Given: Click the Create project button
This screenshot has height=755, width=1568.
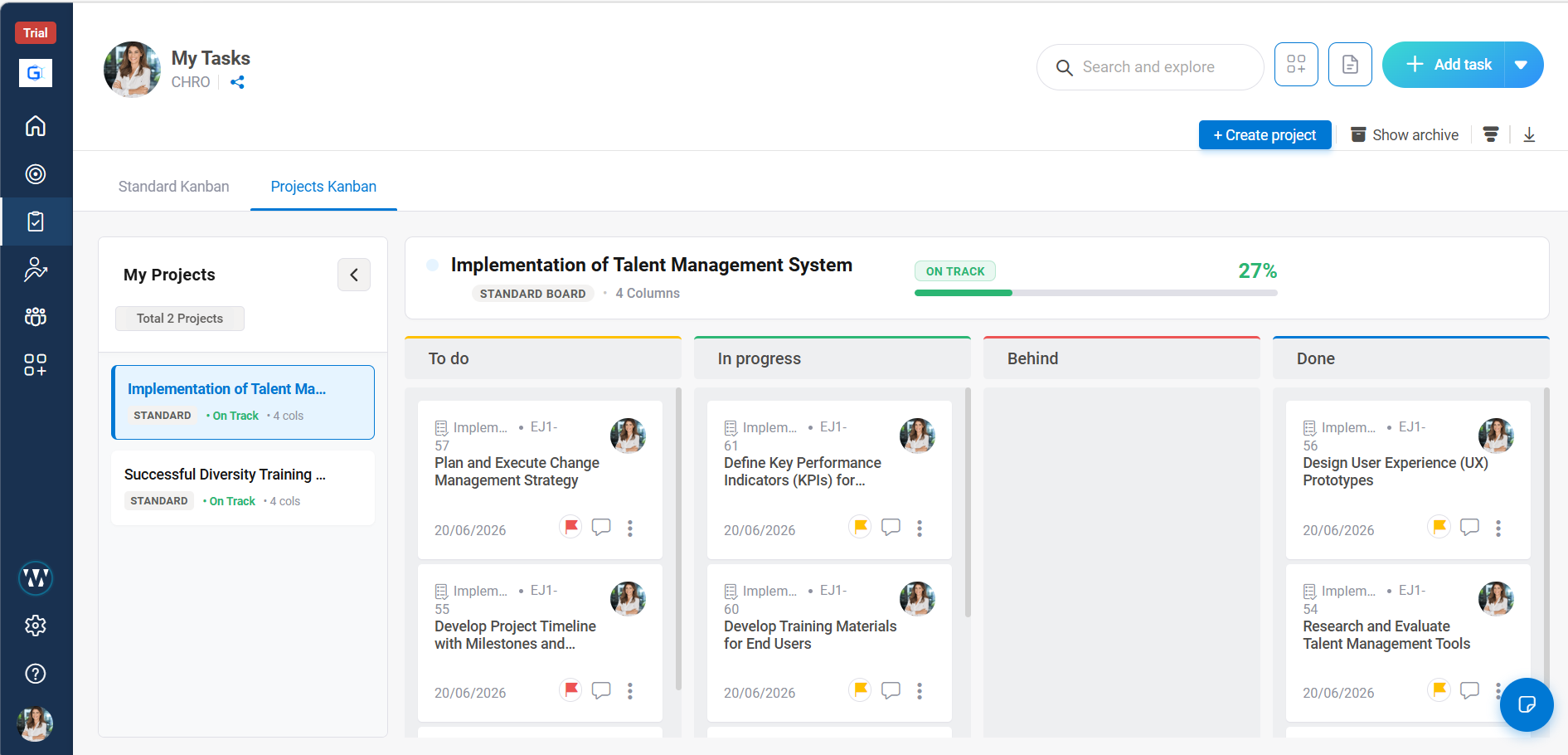Looking at the screenshot, I should pyautogui.click(x=1265, y=135).
